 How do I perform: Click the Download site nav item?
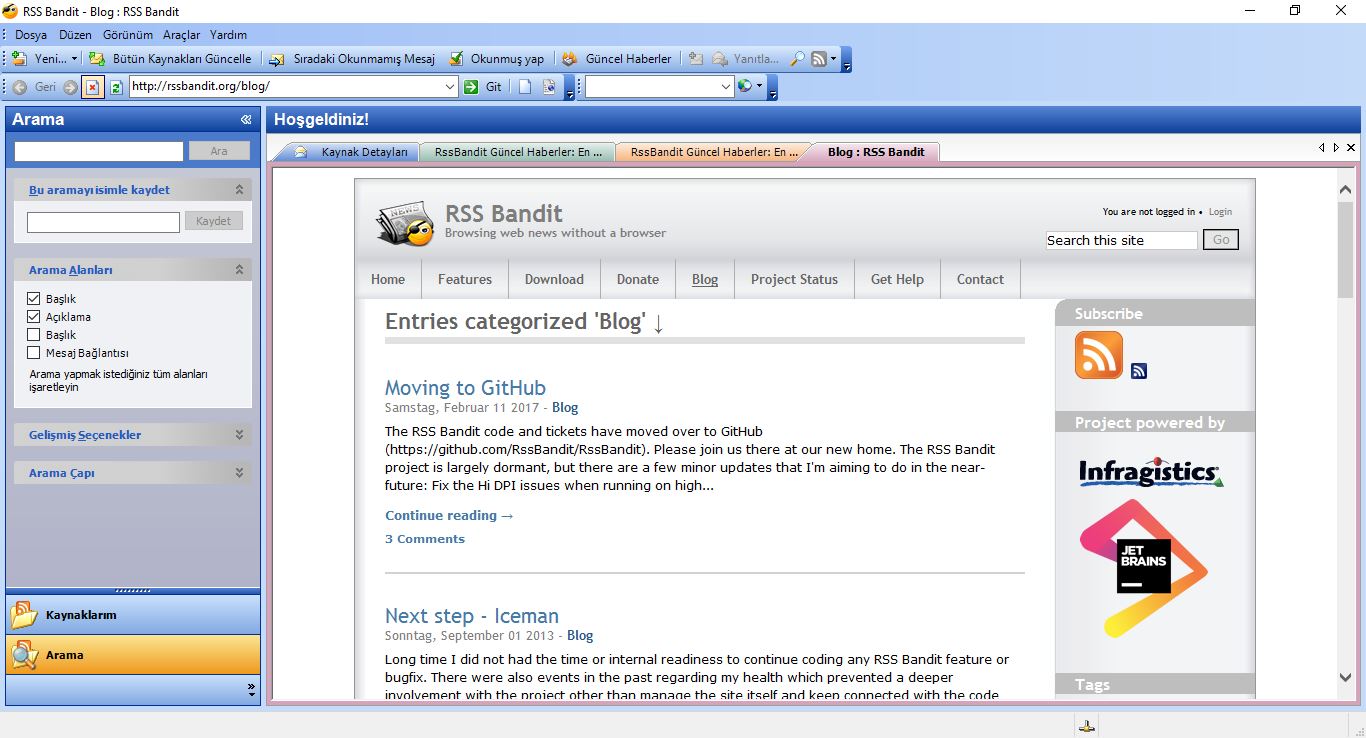tap(554, 279)
